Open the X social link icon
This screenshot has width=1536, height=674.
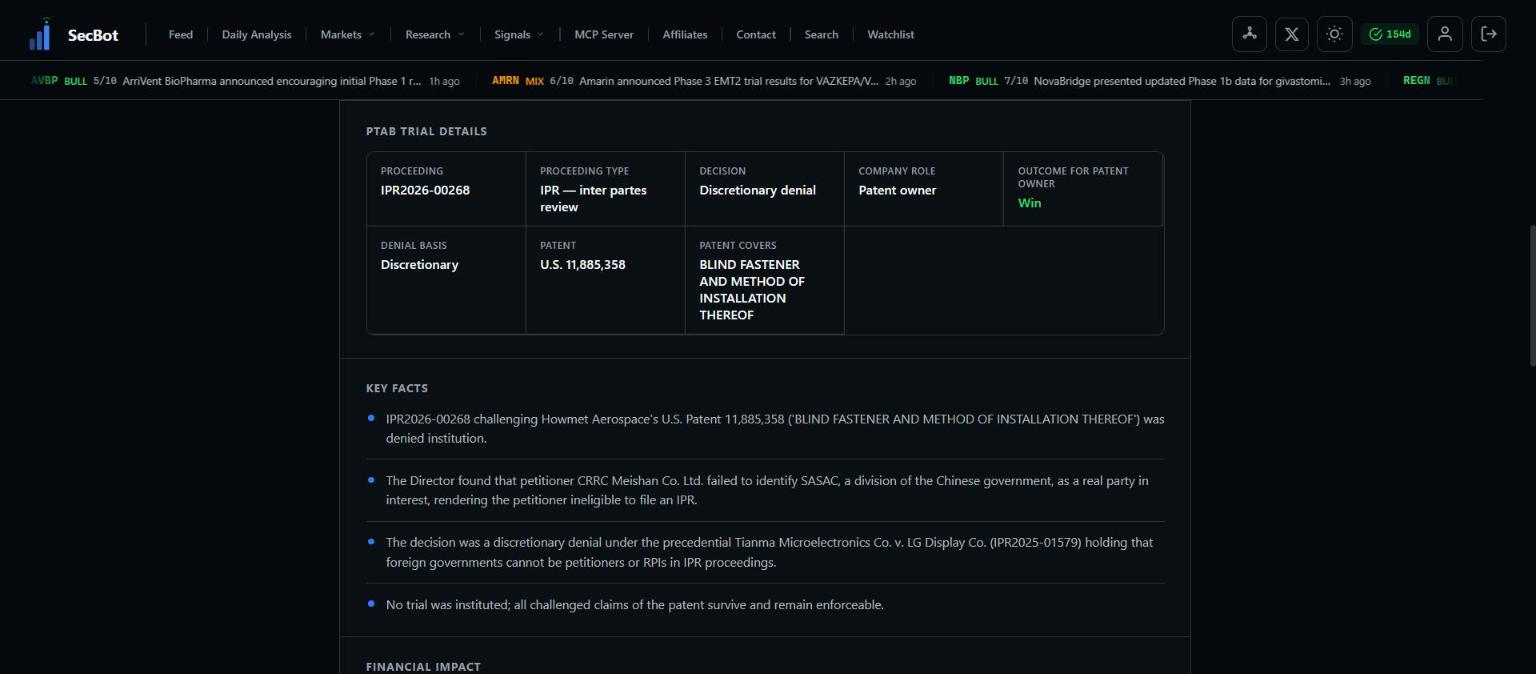point(1292,34)
